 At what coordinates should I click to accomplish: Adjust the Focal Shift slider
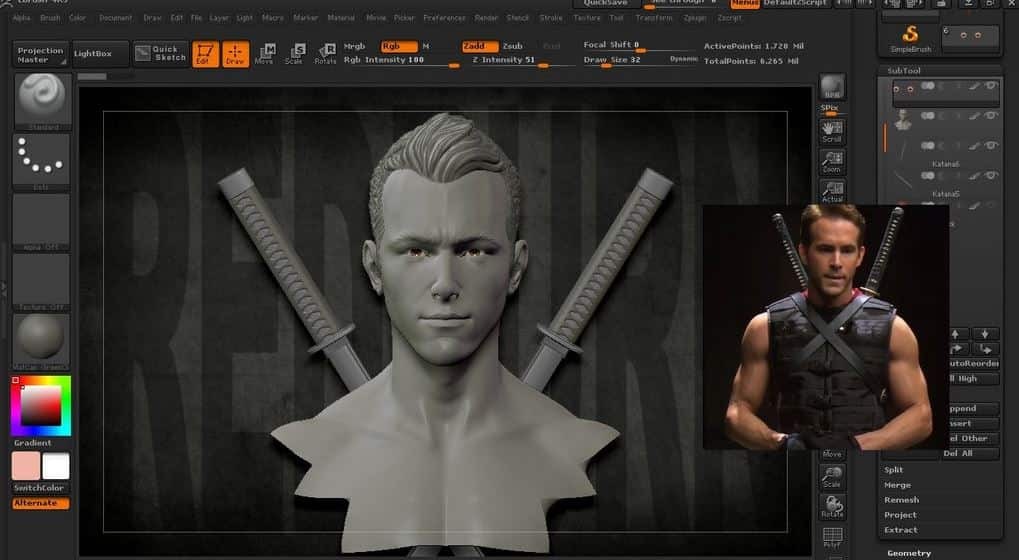(x=638, y=45)
